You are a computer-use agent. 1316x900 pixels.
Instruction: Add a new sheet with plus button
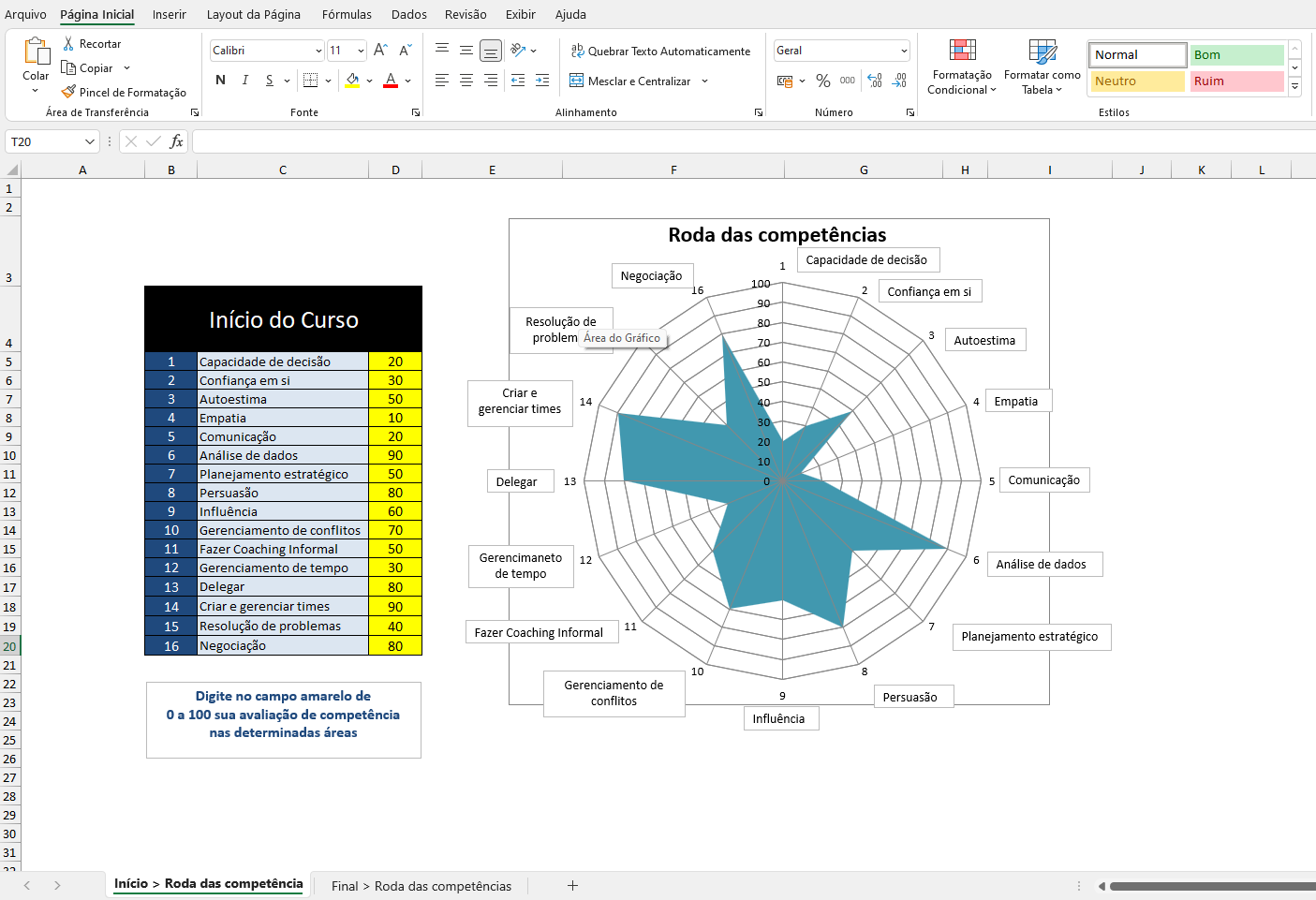[x=572, y=886]
